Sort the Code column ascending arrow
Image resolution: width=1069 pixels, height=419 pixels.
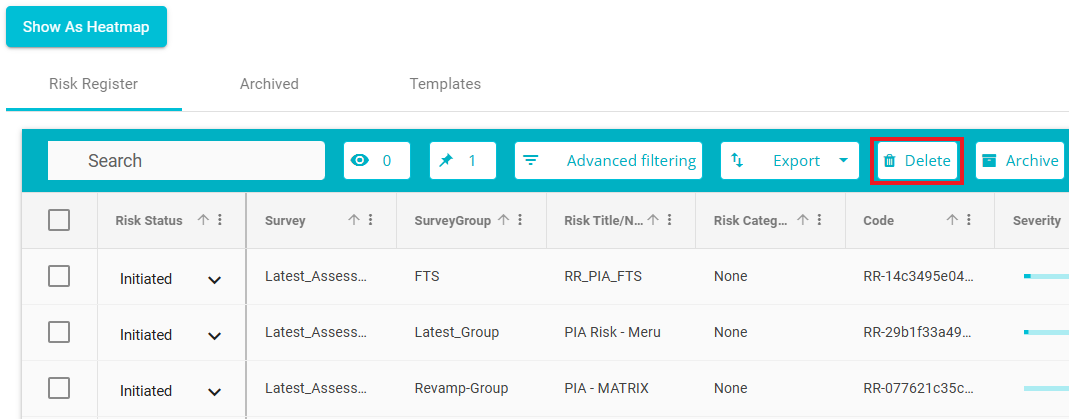pyautogui.click(x=952, y=220)
